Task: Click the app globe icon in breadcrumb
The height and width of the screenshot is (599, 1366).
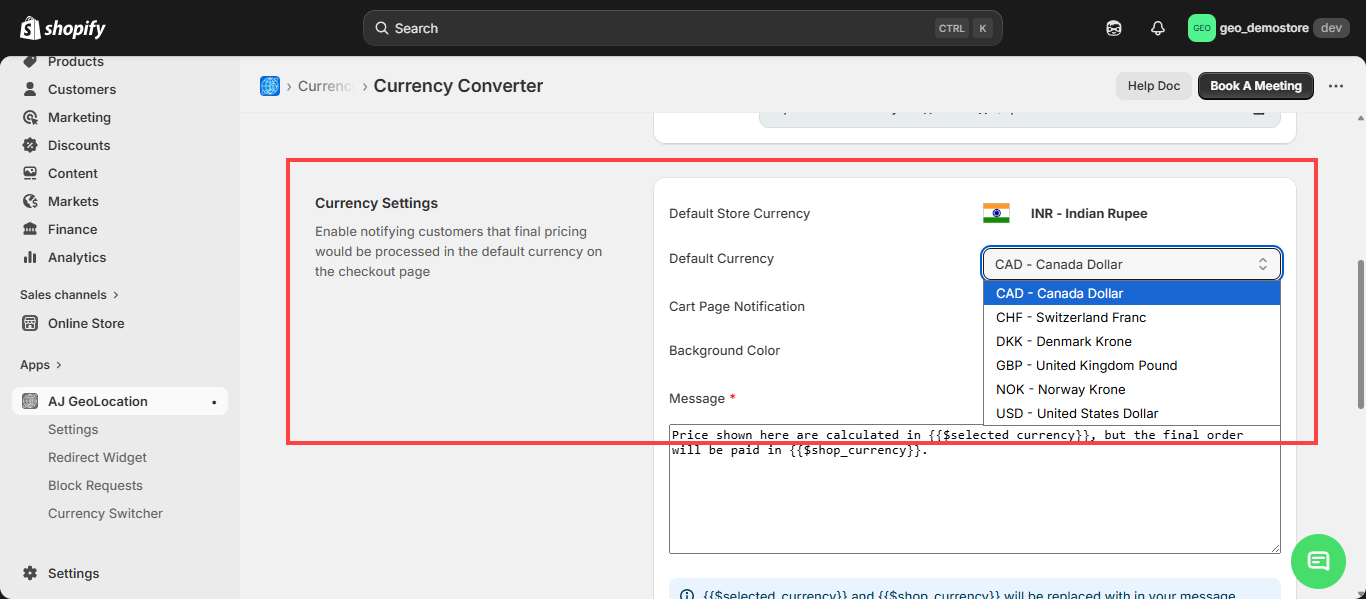Action: pyautogui.click(x=270, y=86)
